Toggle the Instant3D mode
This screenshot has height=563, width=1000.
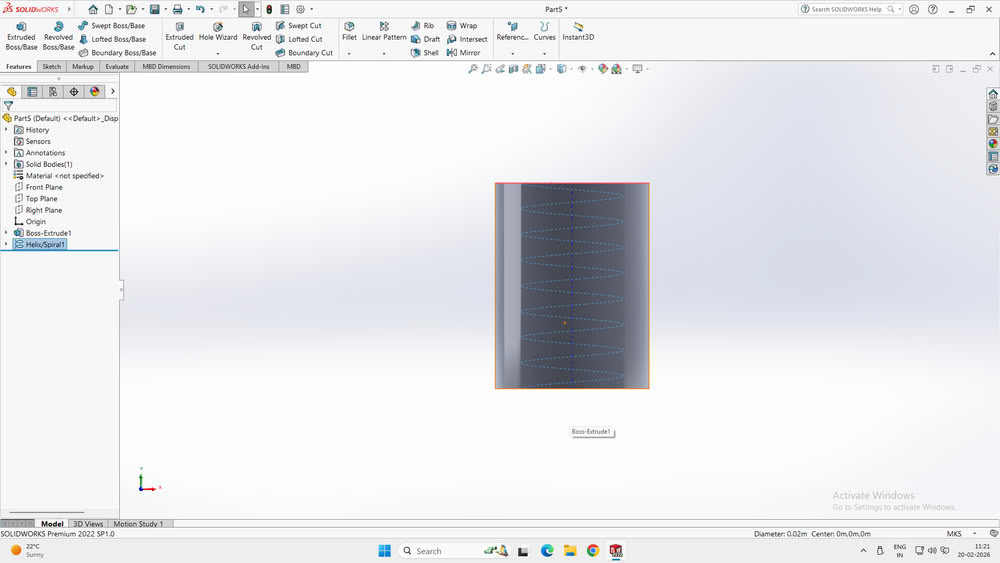(x=578, y=32)
